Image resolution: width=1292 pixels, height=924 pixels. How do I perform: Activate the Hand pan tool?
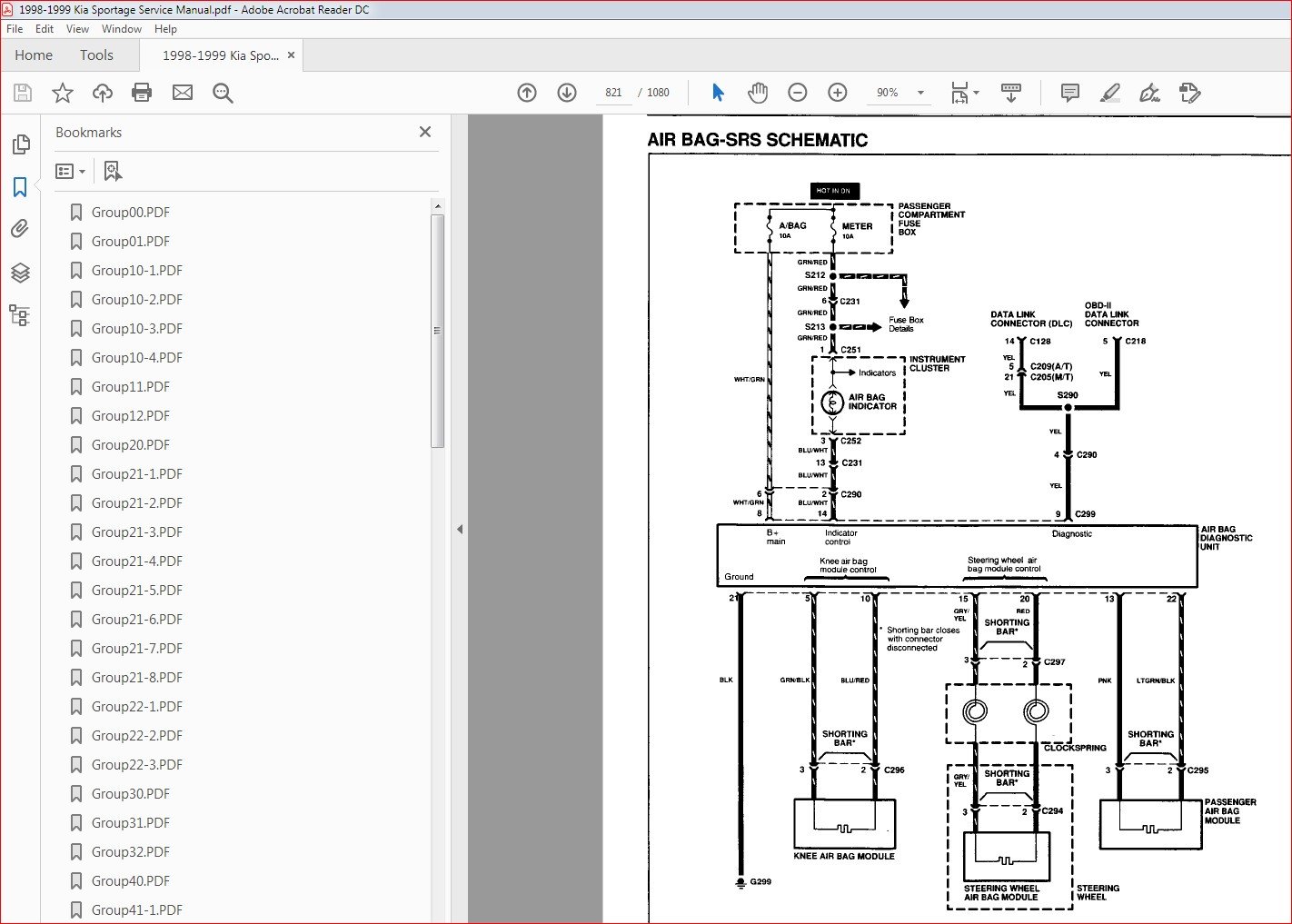point(757,93)
